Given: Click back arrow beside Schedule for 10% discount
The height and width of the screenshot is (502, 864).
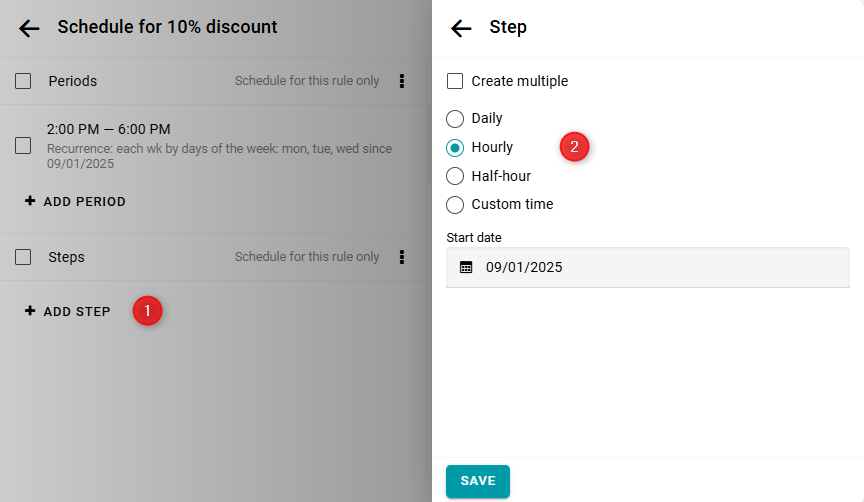Looking at the screenshot, I should click(29, 28).
